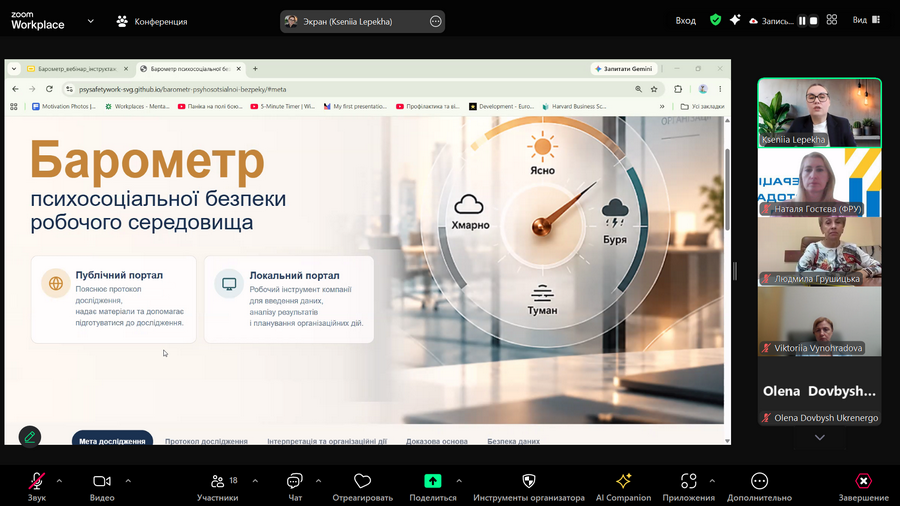The width and height of the screenshot is (900, 506).
Task: Open Инструменты организатора shield icon
Action: click(529, 481)
